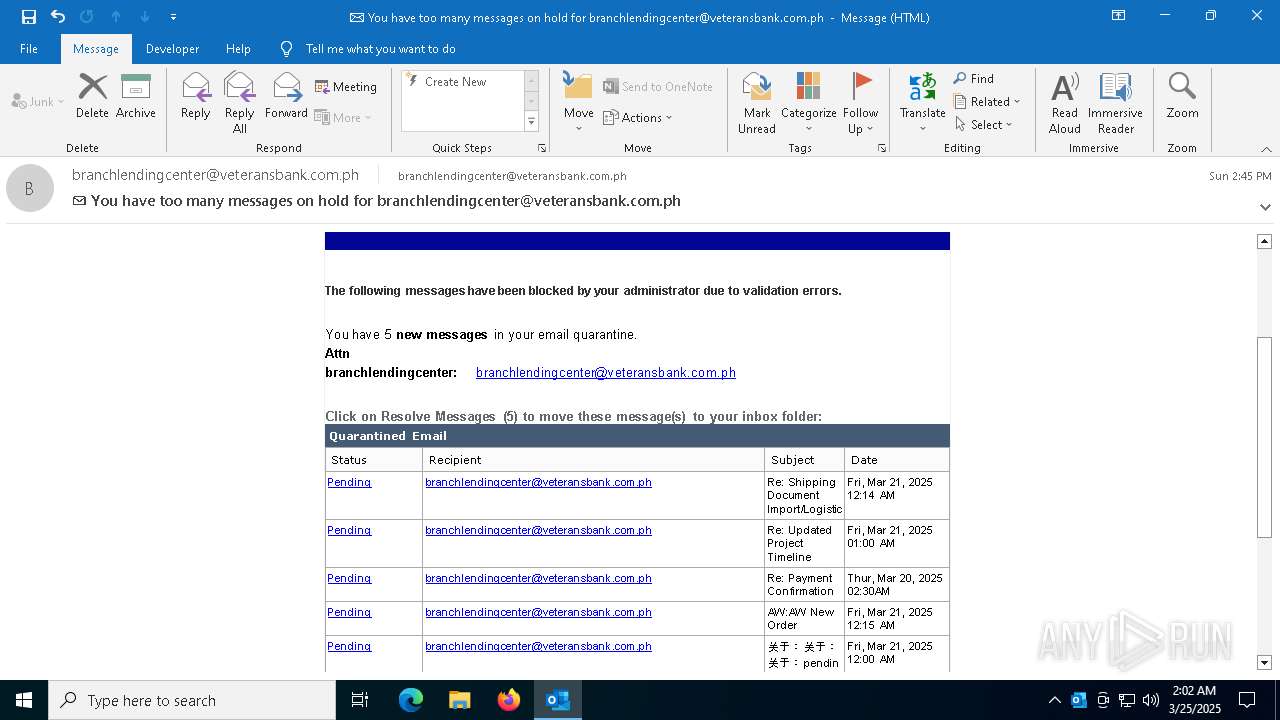Open the Zoom dialog
The height and width of the screenshot is (720, 1280).
1182,96
